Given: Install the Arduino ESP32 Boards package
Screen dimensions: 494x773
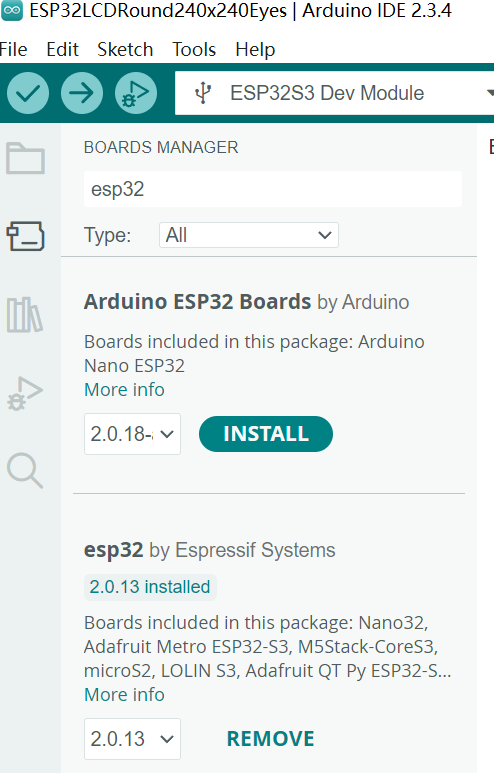Looking at the screenshot, I should 266,434.
